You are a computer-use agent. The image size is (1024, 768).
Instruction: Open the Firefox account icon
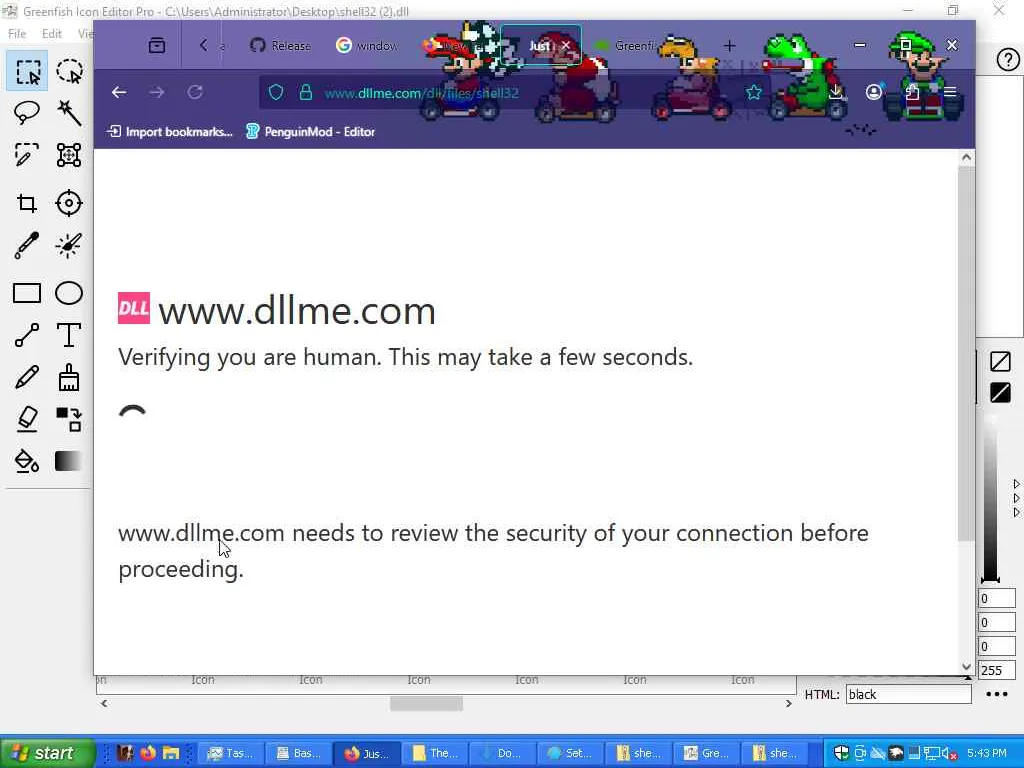(x=874, y=93)
